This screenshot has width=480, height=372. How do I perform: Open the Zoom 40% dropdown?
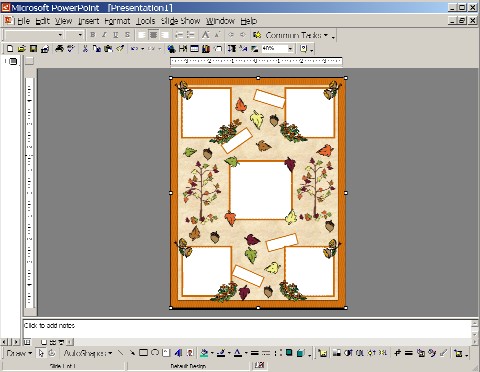coord(290,49)
